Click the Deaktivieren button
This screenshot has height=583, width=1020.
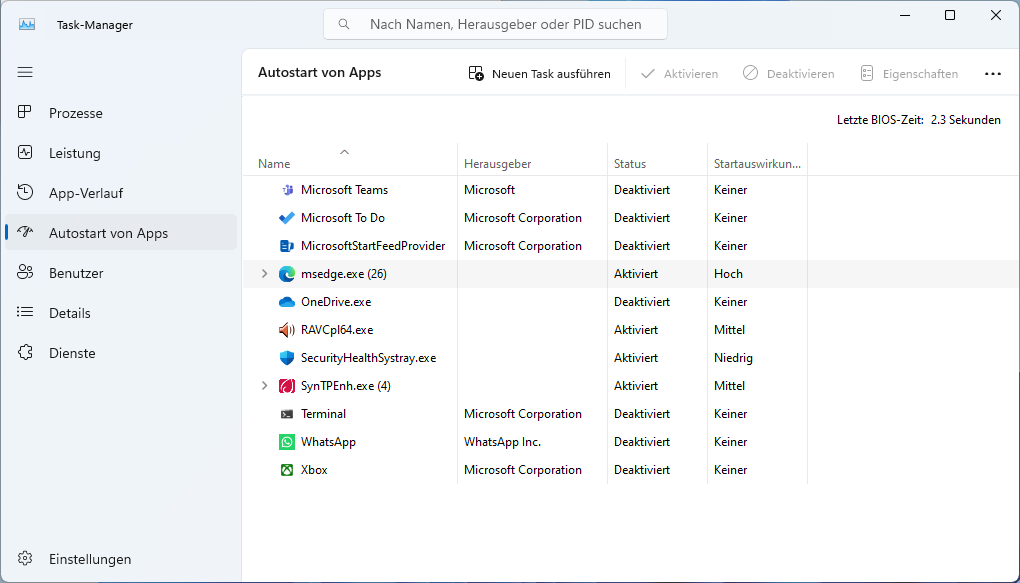(788, 74)
